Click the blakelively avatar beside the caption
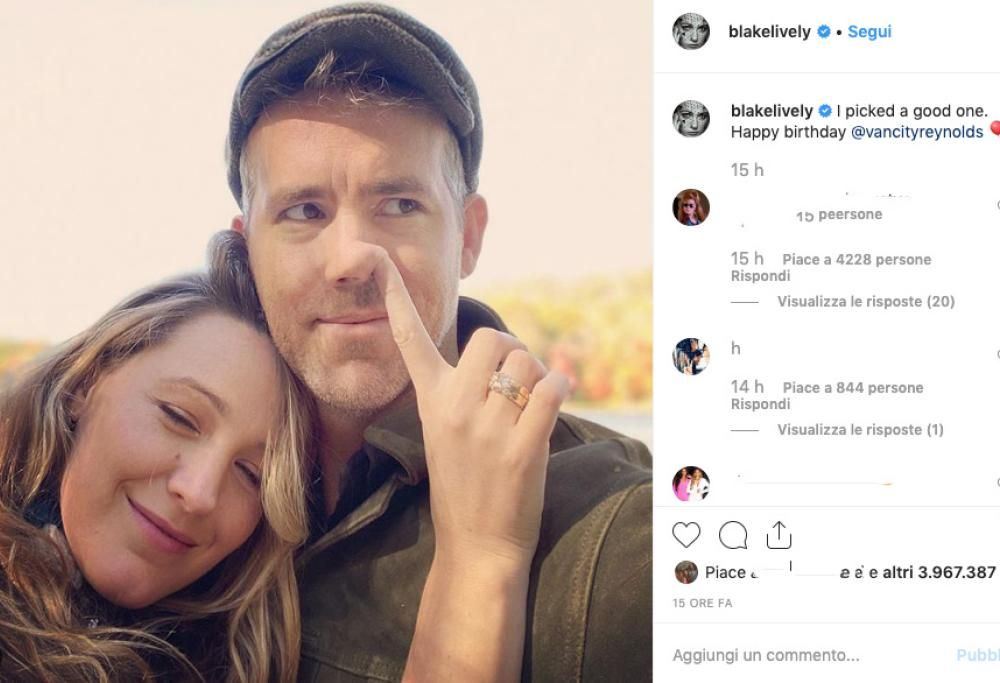The image size is (1000, 683). coord(691,119)
